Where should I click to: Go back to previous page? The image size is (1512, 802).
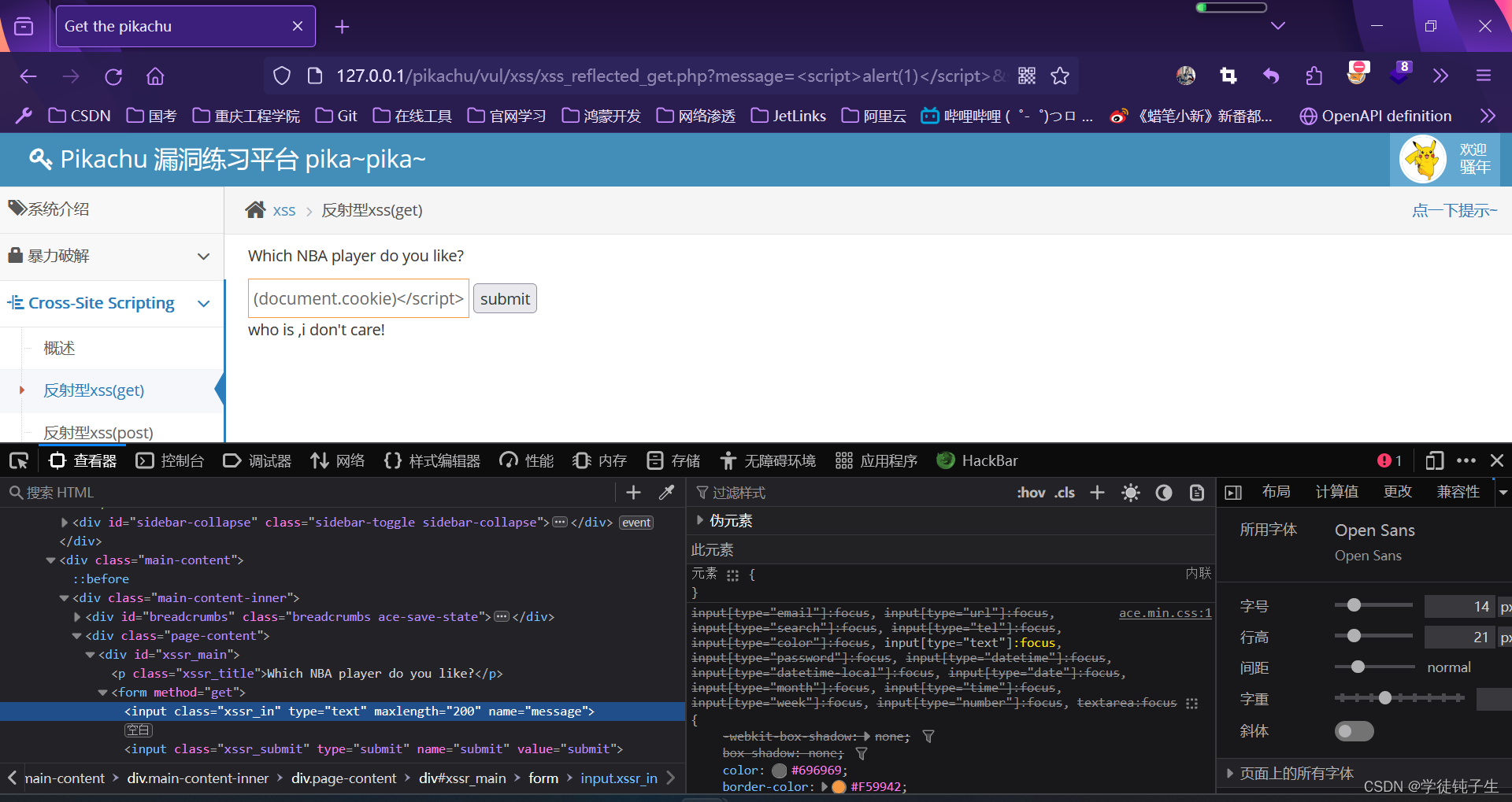coord(28,76)
